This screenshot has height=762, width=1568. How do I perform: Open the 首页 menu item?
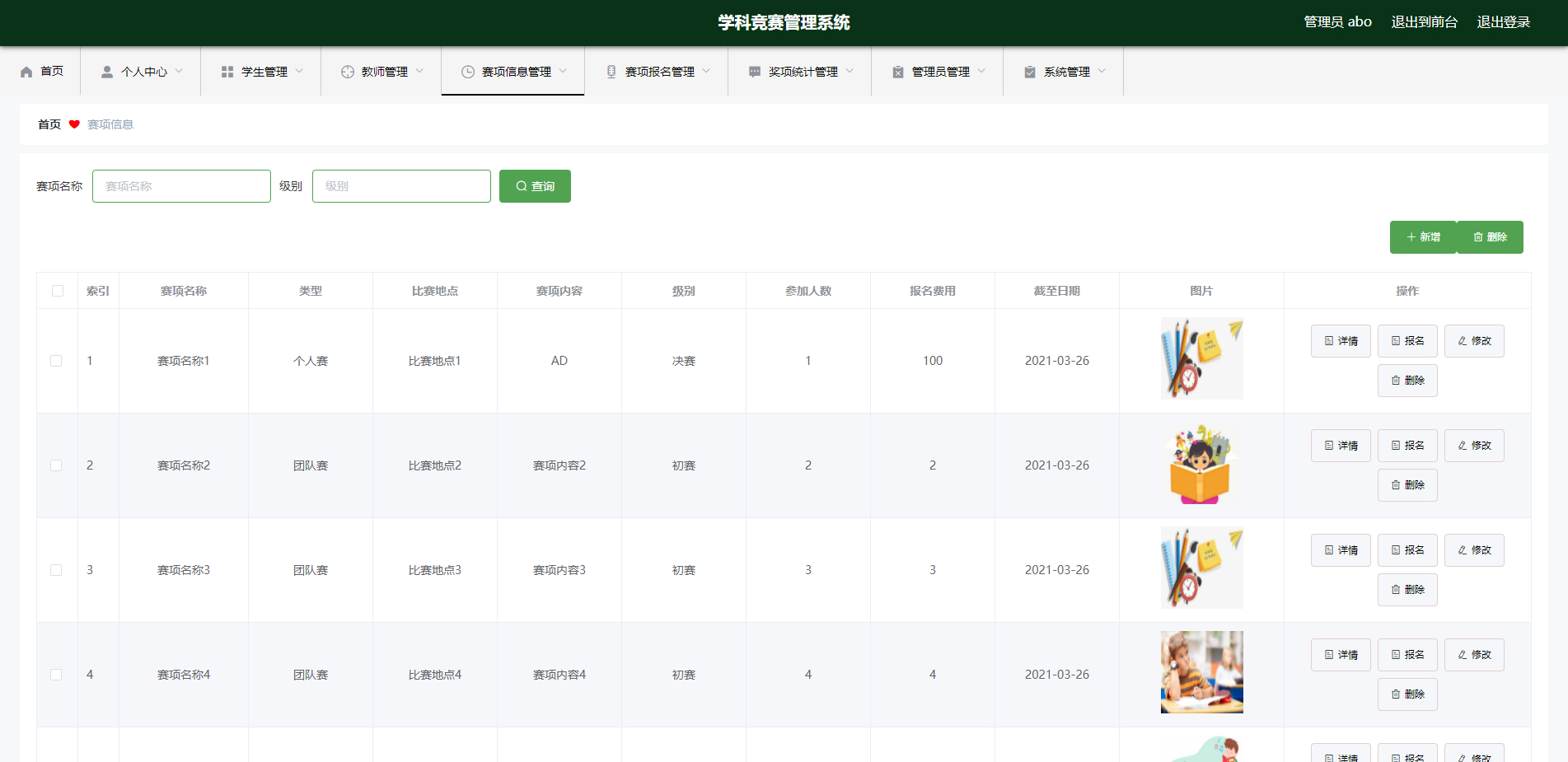pyautogui.click(x=40, y=72)
